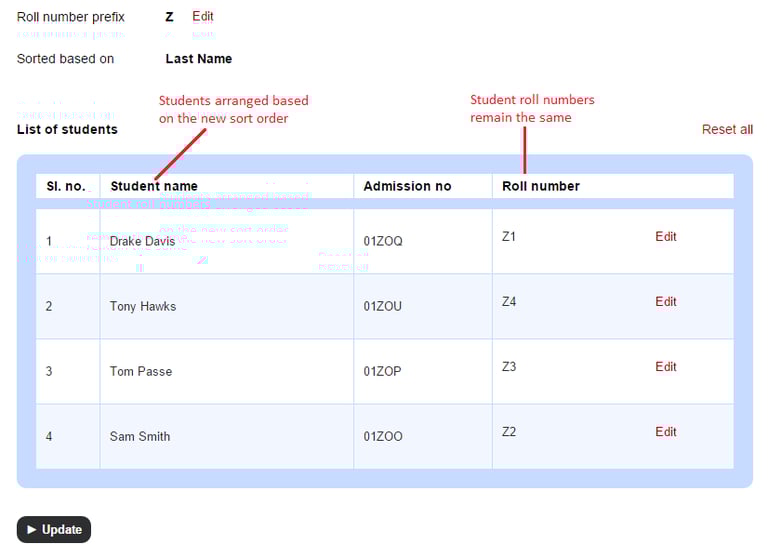Image resolution: width=768 pixels, height=544 pixels.
Task: Click the Update button
Action: click(x=54, y=529)
